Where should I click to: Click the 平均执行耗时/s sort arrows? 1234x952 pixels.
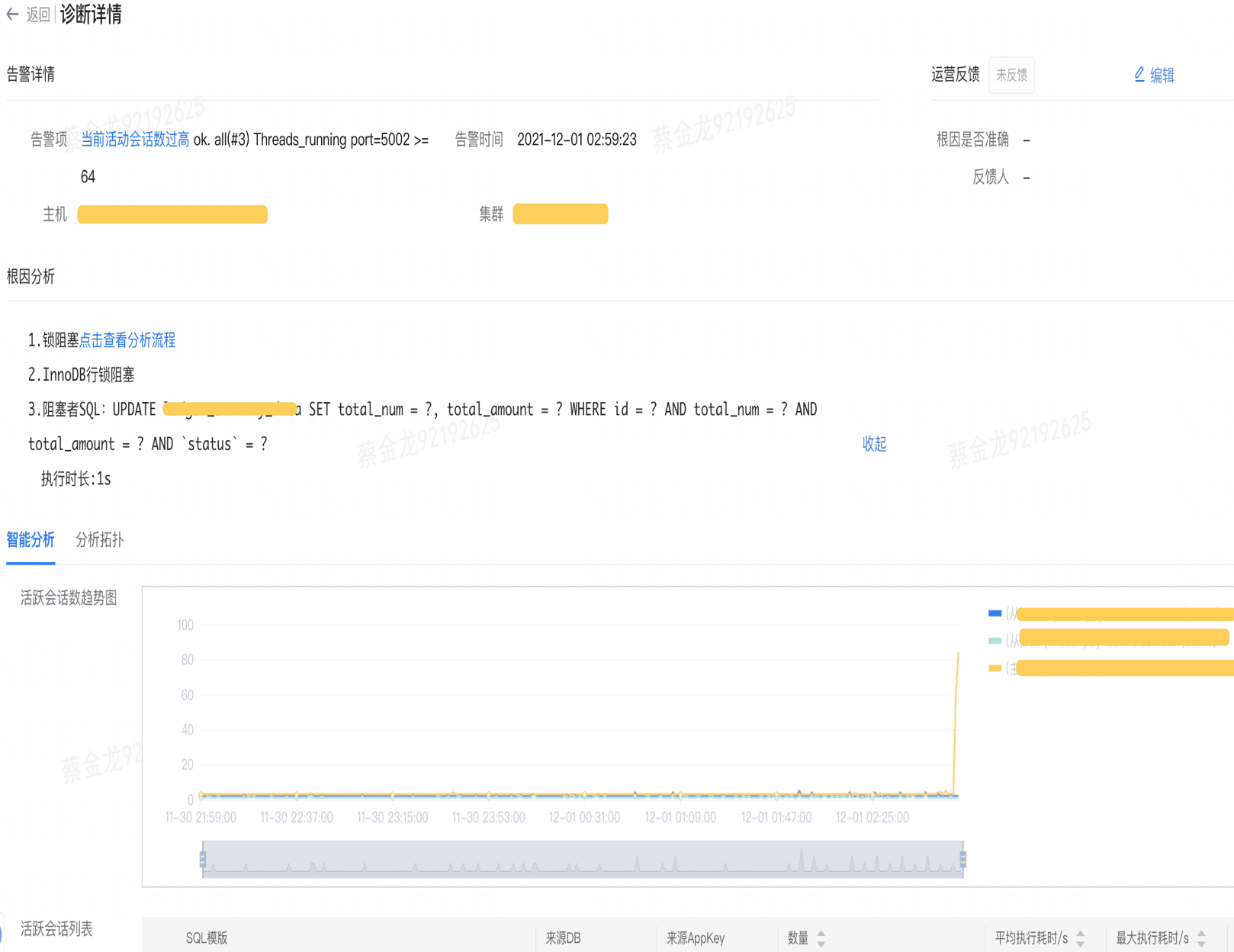point(1080,938)
